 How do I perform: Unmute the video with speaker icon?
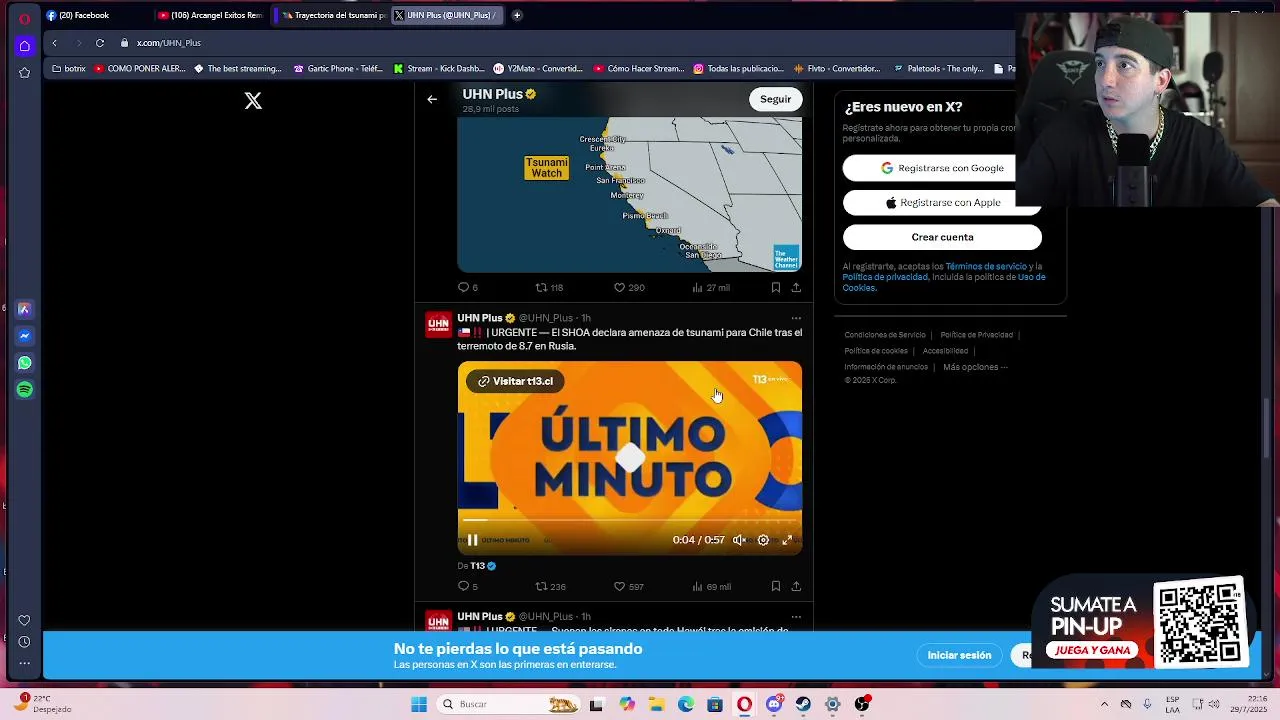739,540
